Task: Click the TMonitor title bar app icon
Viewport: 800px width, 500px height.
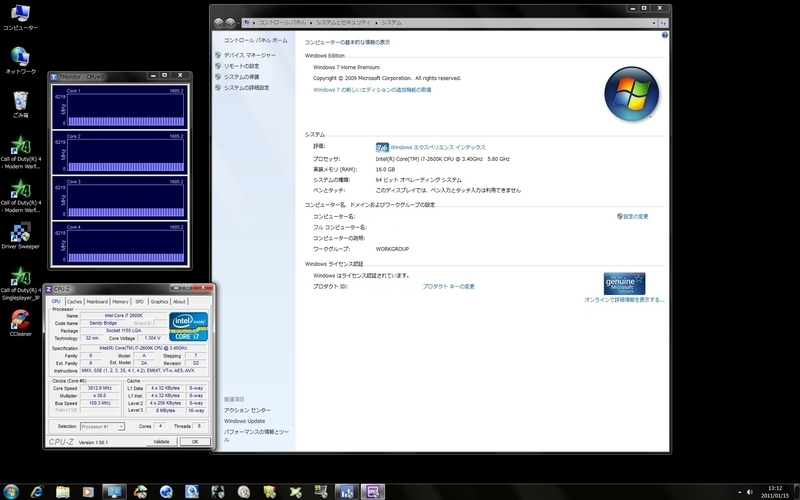Action: 54,77
